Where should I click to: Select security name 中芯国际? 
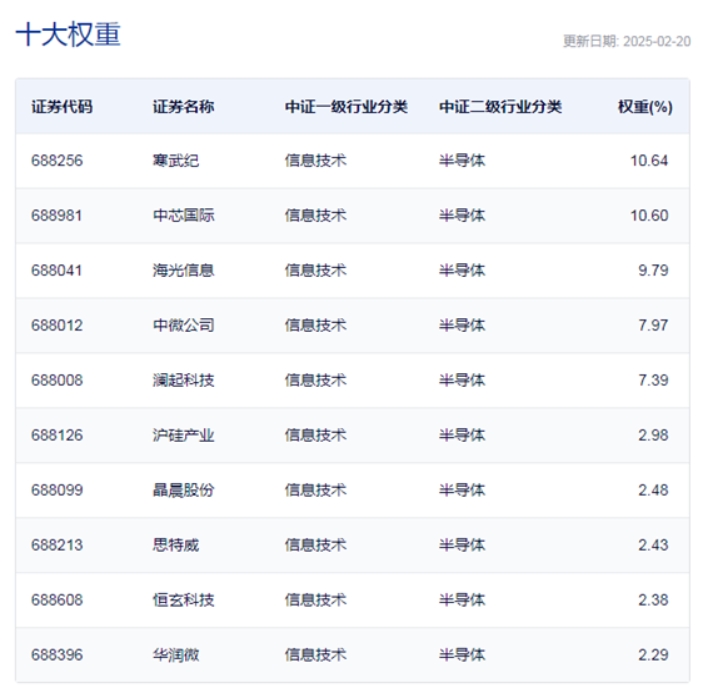184,216
